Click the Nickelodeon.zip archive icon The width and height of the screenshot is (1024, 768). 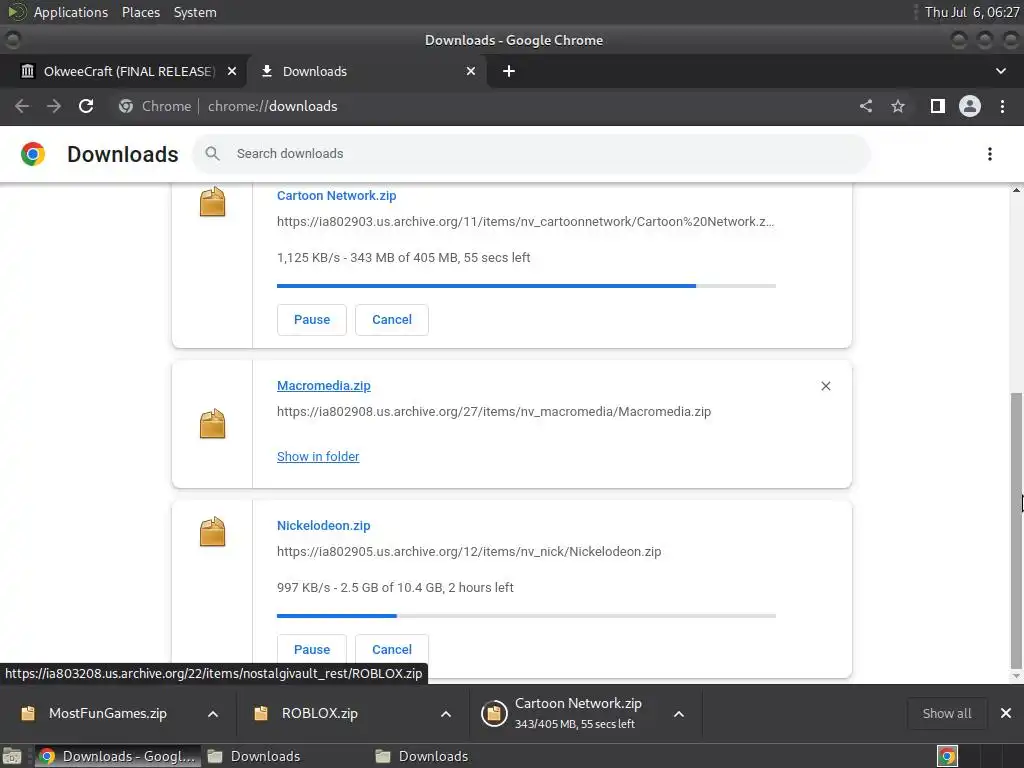click(212, 532)
